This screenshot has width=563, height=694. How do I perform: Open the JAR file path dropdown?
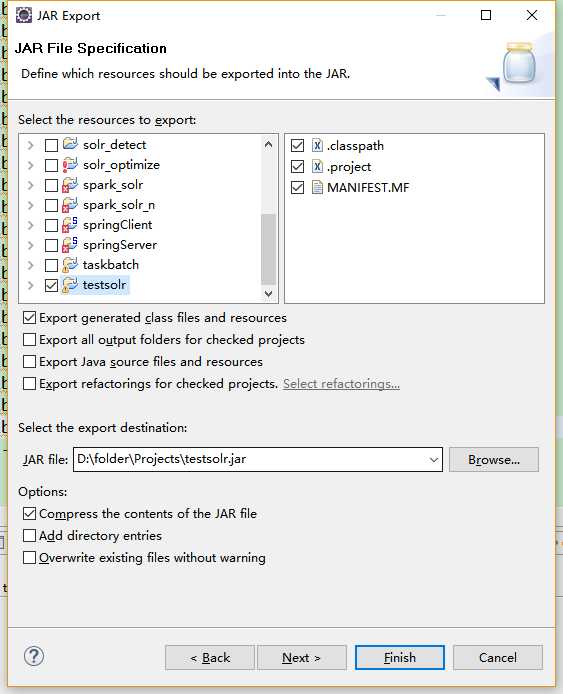click(x=434, y=459)
